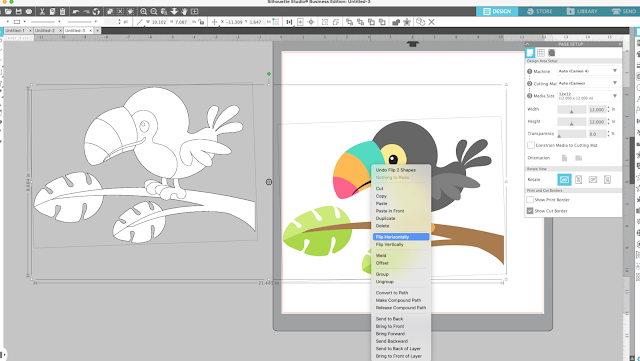This screenshot has width=640, height=361.
Task: Toggle Constrain Media to Cutting Mat
Action: [x=531, y=145]
